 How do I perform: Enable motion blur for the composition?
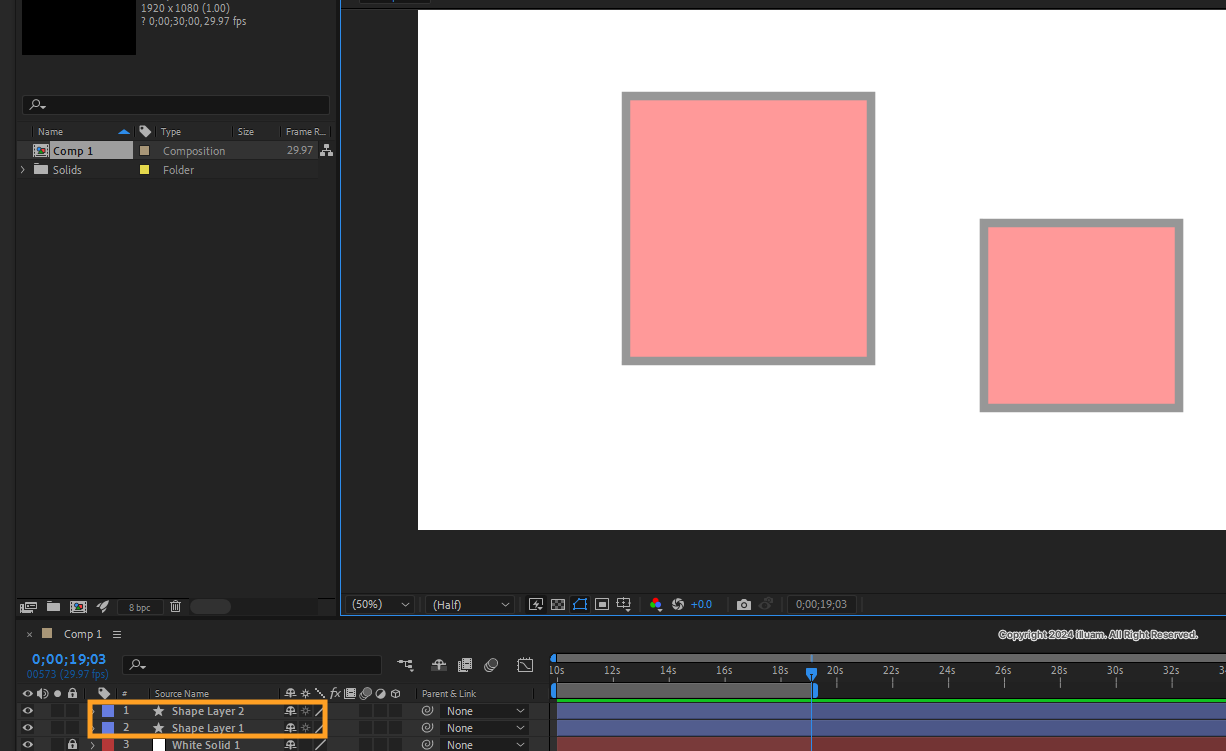pos(491,665)
